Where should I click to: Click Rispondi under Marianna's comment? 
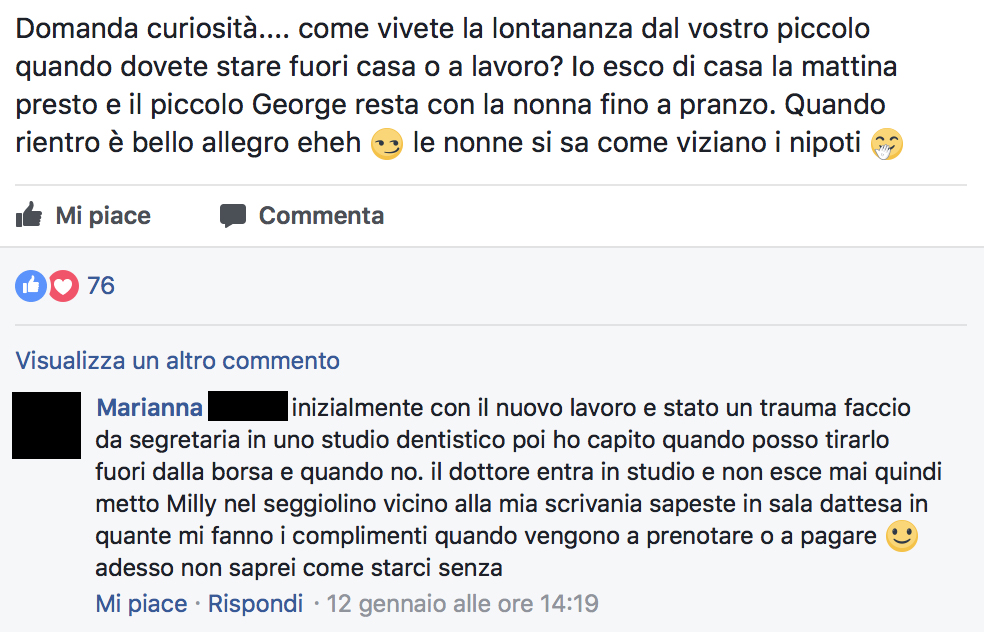click(x=255, y=604)
